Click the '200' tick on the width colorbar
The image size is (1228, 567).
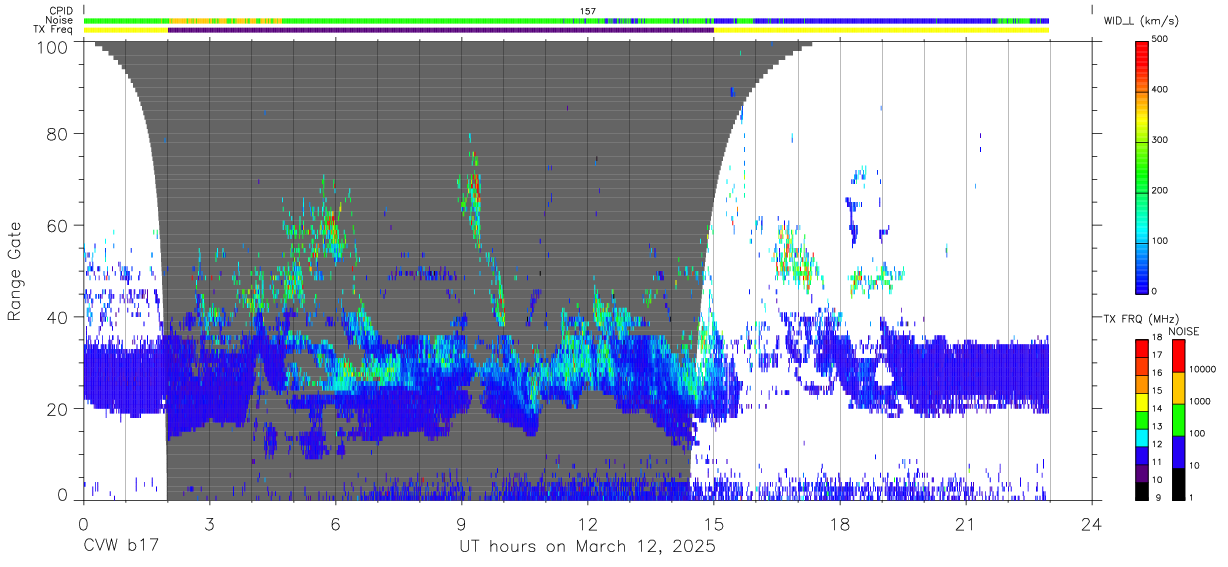point(1160,190)
